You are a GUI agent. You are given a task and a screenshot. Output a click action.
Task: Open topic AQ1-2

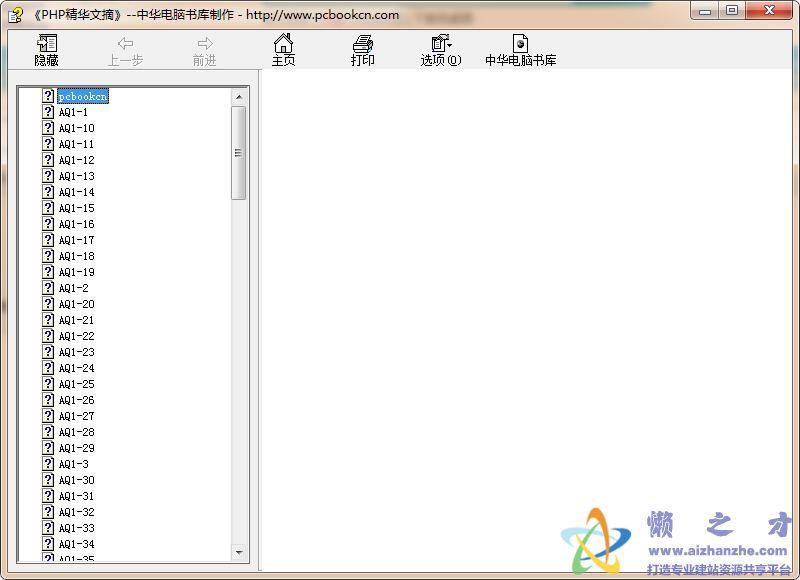click(x=73, y=288)
